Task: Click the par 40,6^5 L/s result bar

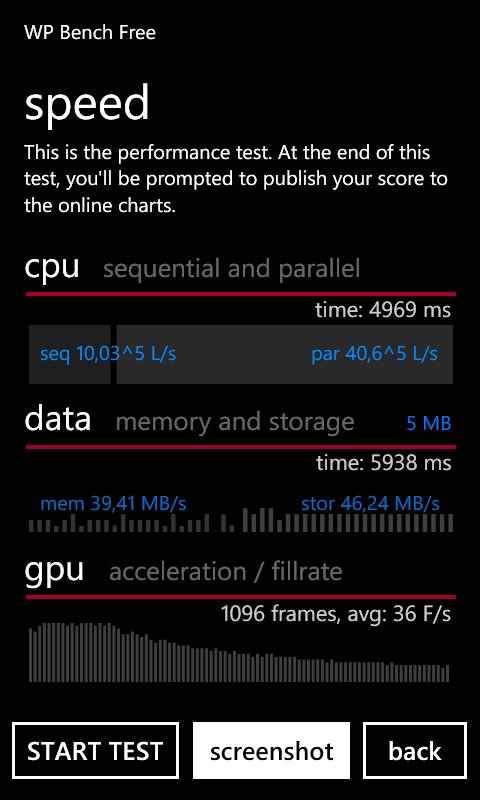Action: point(285,354)
